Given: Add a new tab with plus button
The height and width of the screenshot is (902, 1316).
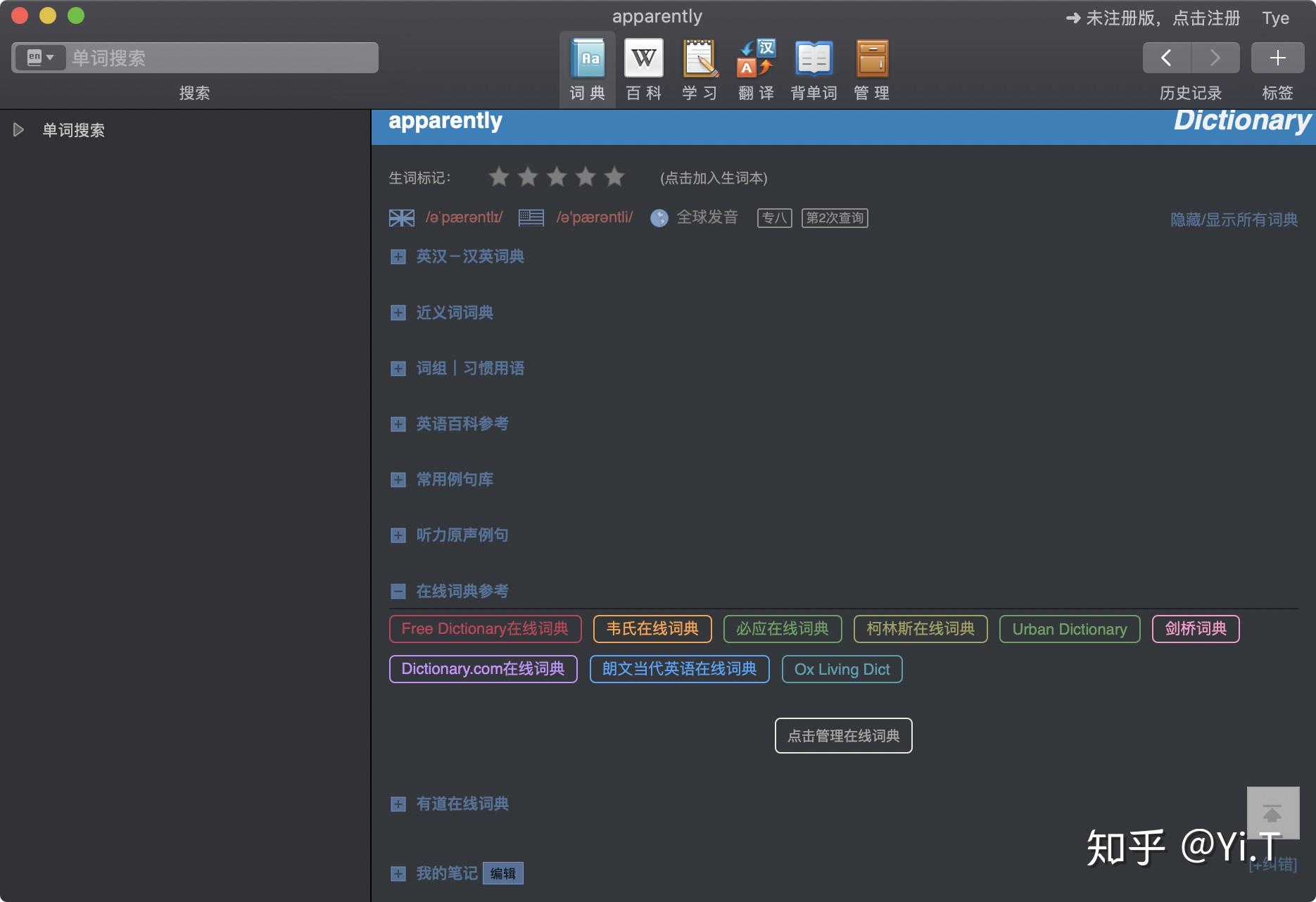Looking at the screenshot, I should (1277, 58).
